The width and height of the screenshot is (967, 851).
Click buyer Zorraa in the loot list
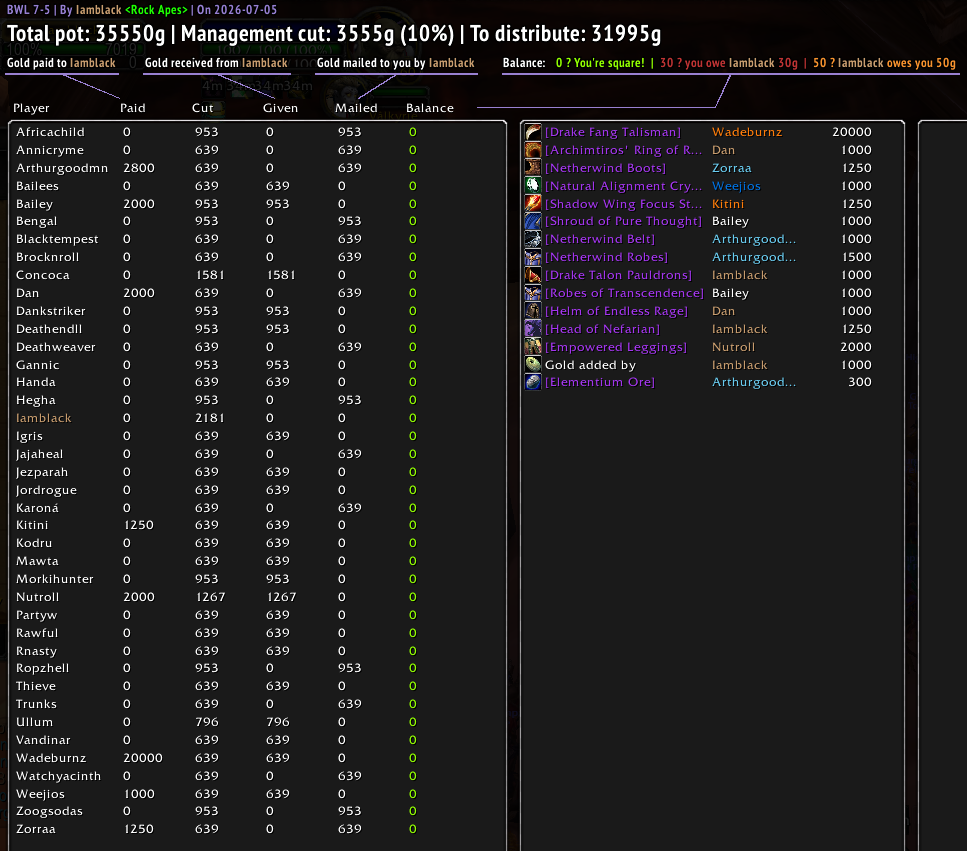pyautogui.click(x=731, y=168)
